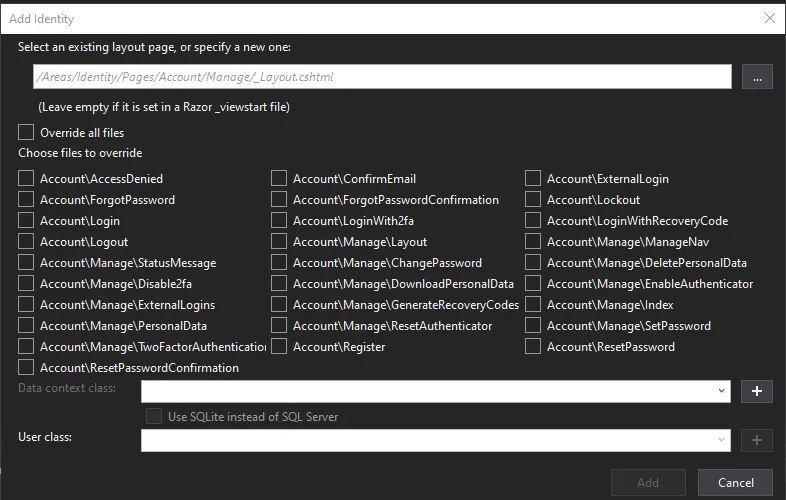Add new data context class with plus button
The height and width of the screenshot is (500, 786).
[757, 391]
